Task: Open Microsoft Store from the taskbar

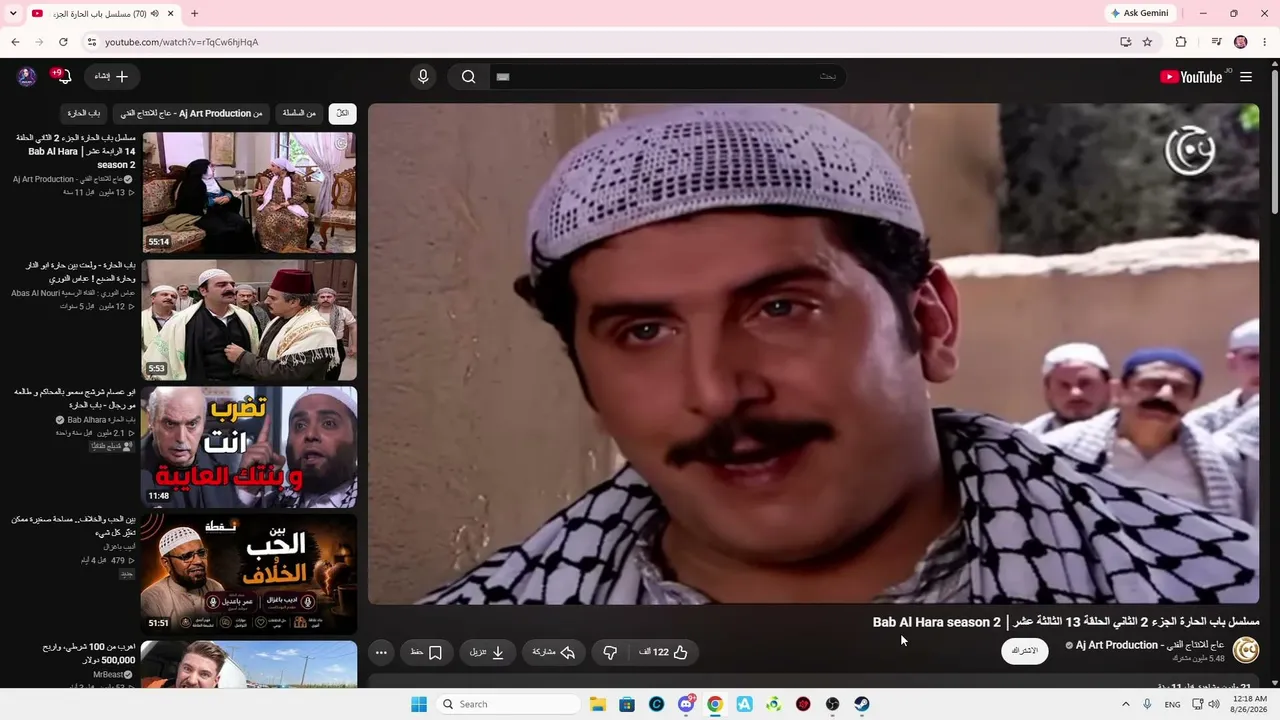Action: click(627, 704)
